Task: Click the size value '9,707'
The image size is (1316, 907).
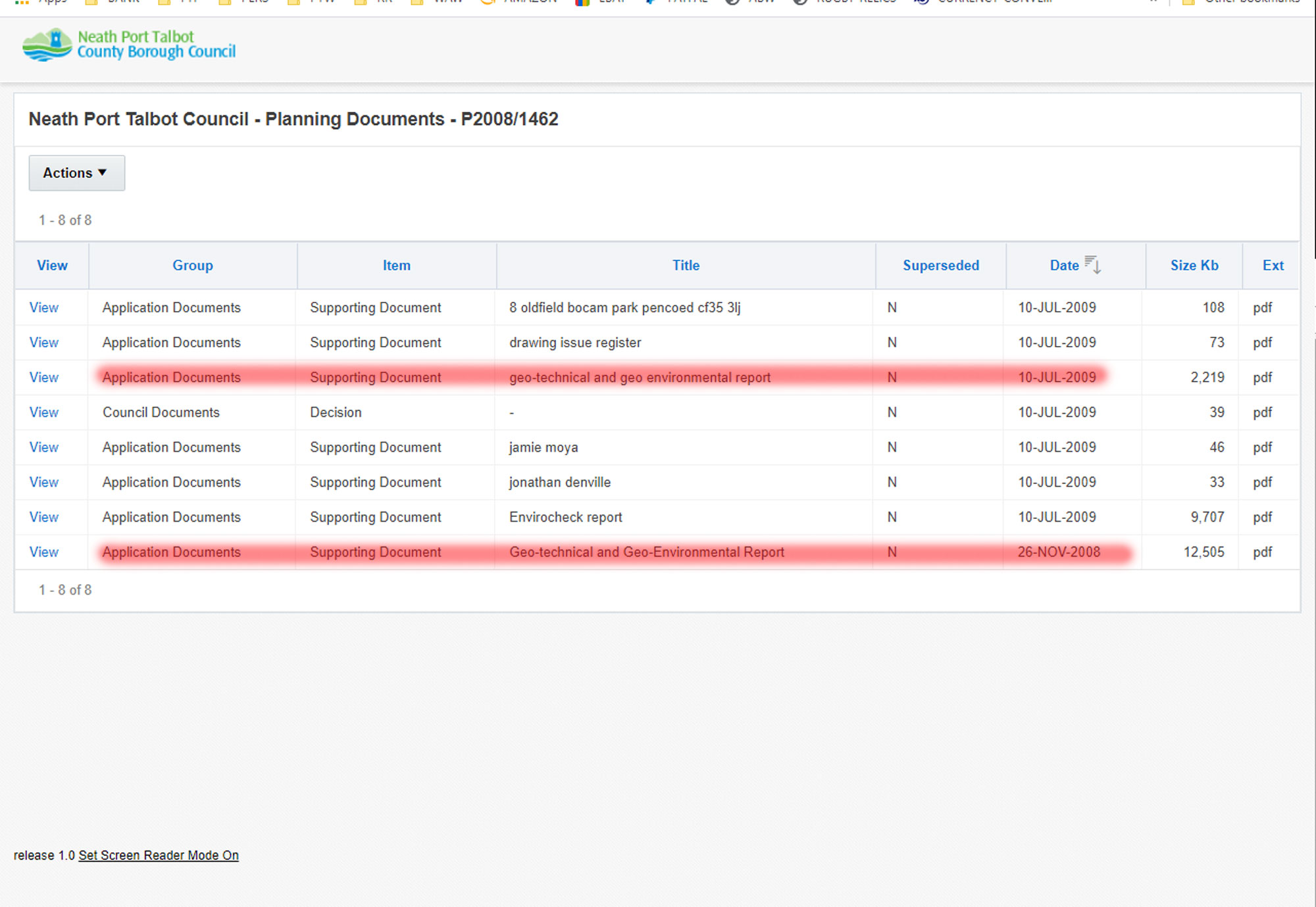Action: [x=1207, y=517]
